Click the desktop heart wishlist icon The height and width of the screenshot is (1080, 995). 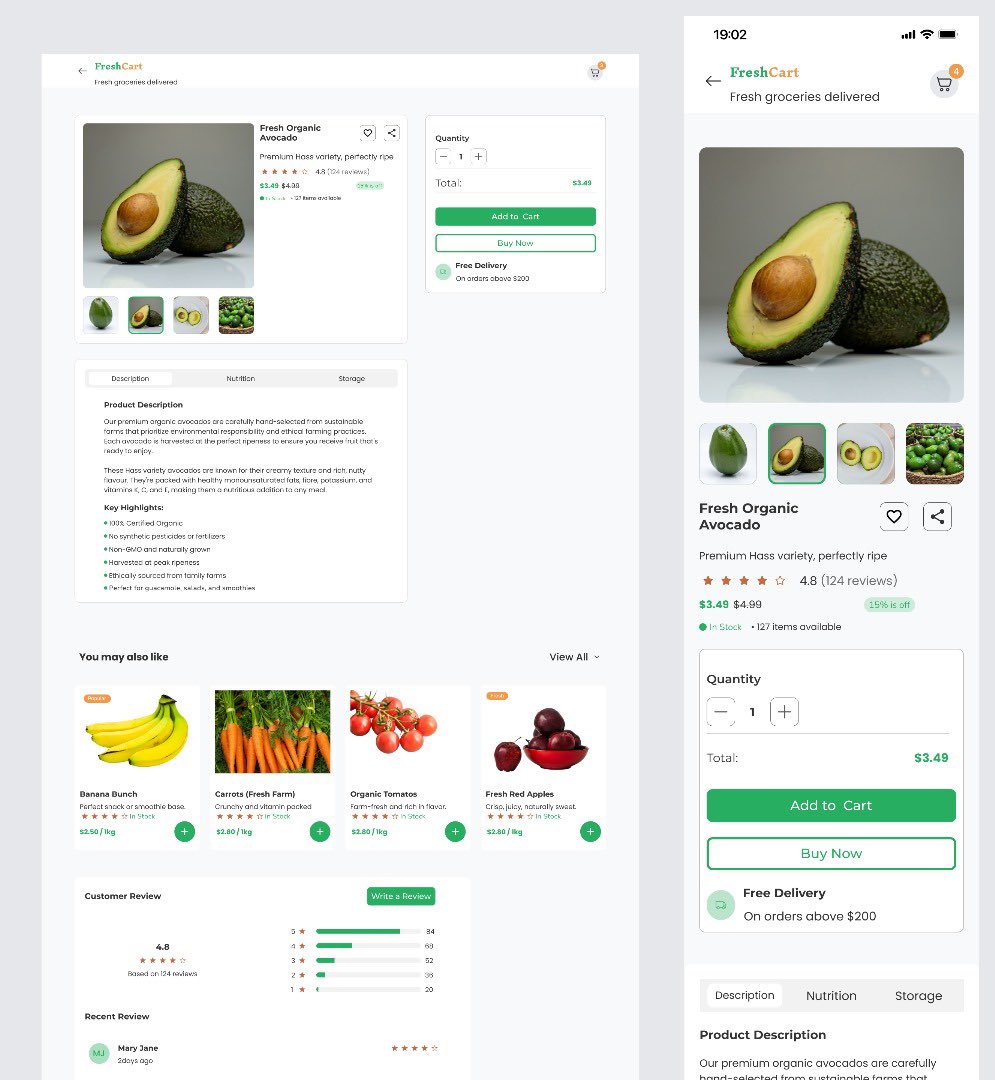click(368, 133)
